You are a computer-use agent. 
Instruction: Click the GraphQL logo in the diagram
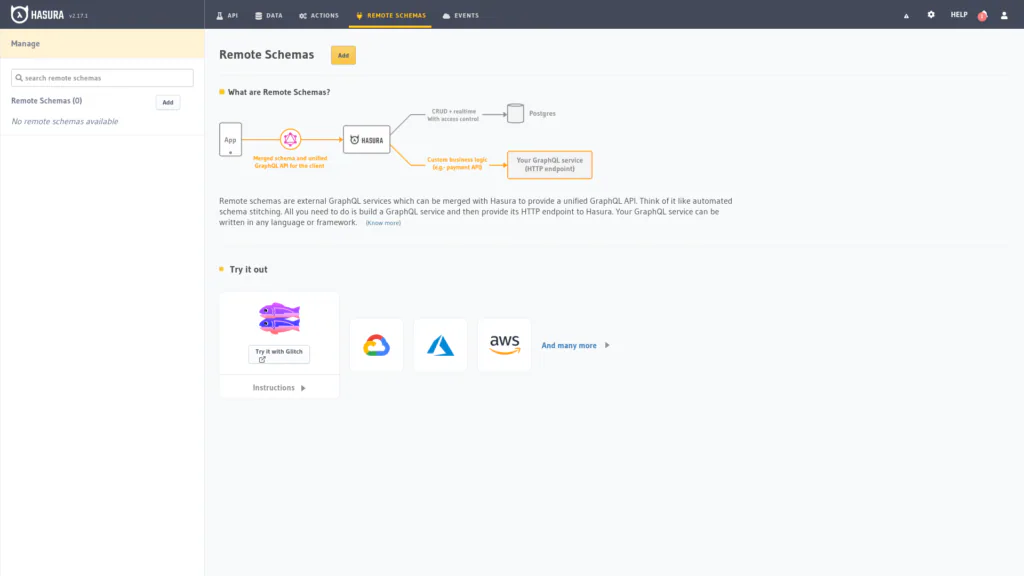tap(290, 139)
